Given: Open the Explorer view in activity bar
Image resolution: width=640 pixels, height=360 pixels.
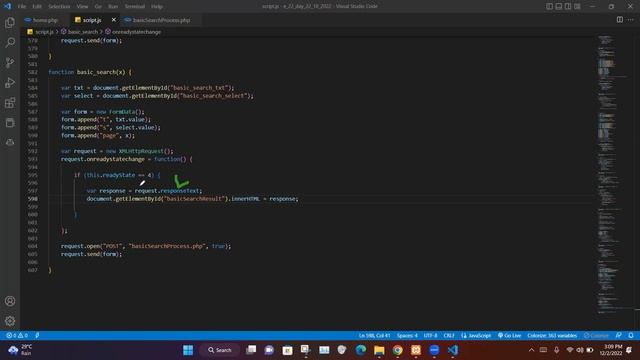Looking at the screenshot, I should pos(10,22).
